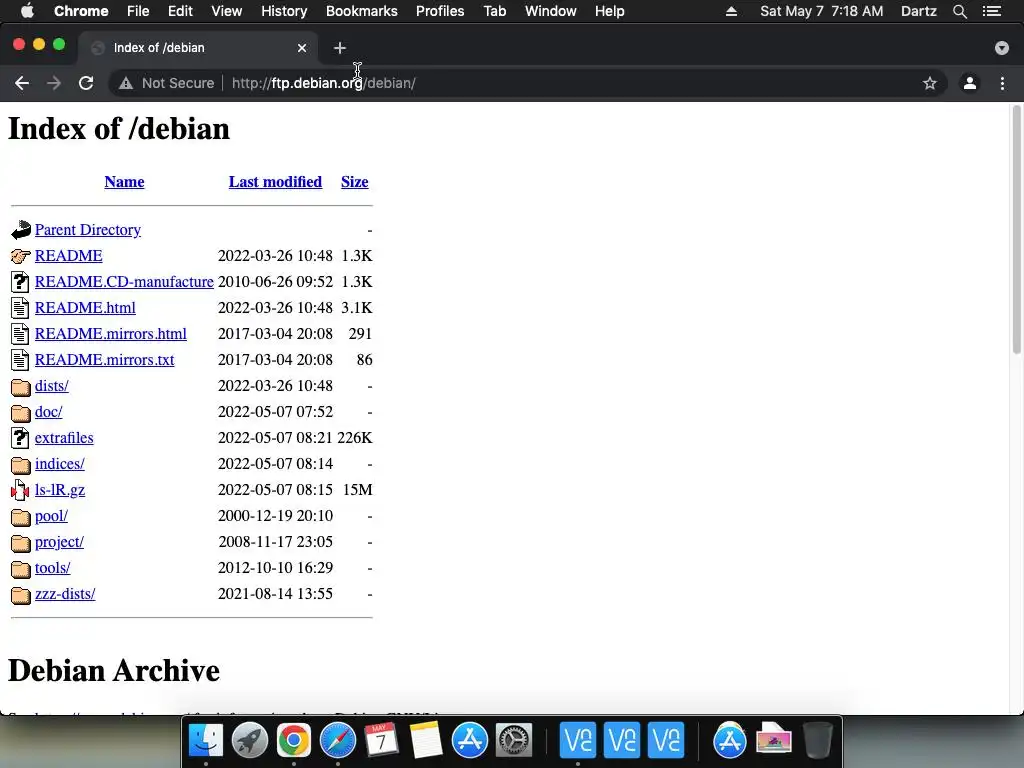
Task: Click the unknown-file icon beside README.CD-manufacture
Action: click(x=20, y=281)
